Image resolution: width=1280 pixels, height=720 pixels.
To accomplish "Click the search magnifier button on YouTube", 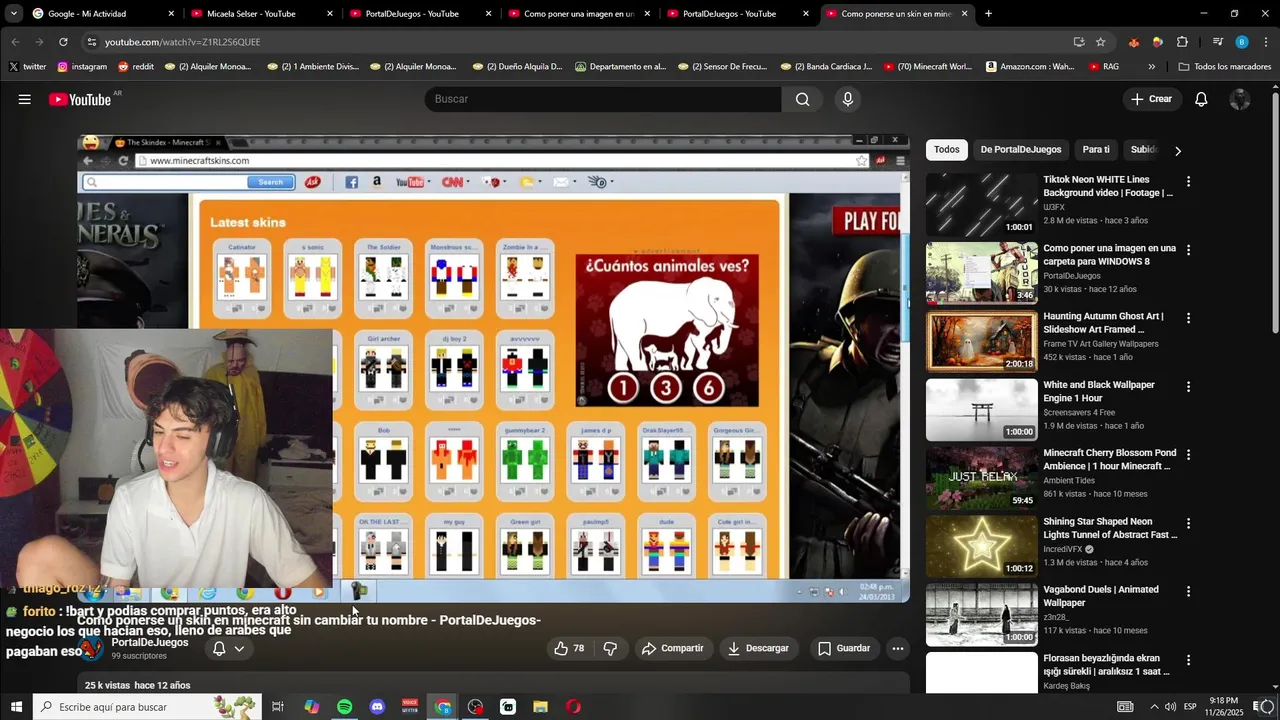I will coord(802,99).
